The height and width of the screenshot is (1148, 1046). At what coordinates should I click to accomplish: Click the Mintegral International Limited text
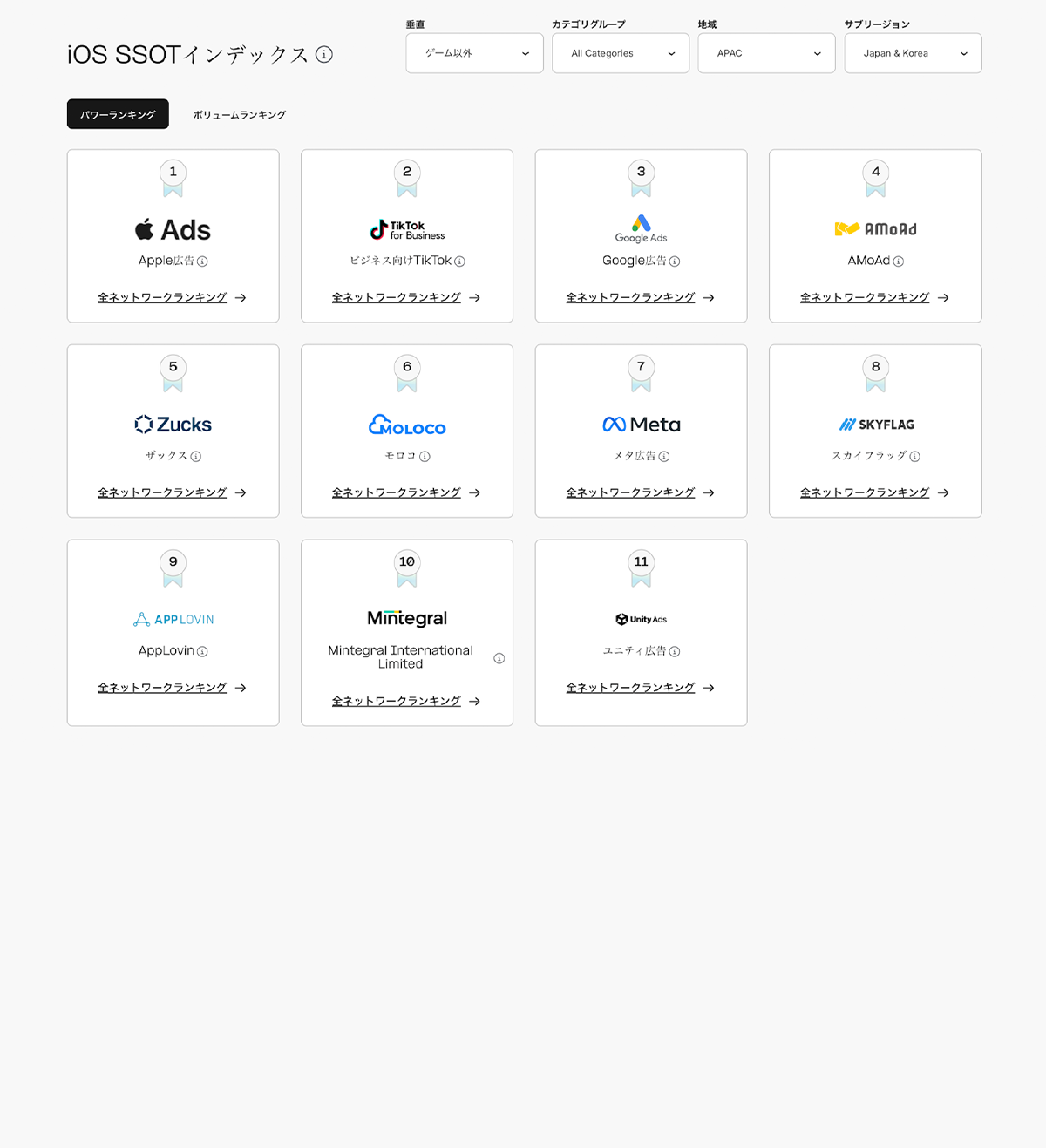[400, 657]
